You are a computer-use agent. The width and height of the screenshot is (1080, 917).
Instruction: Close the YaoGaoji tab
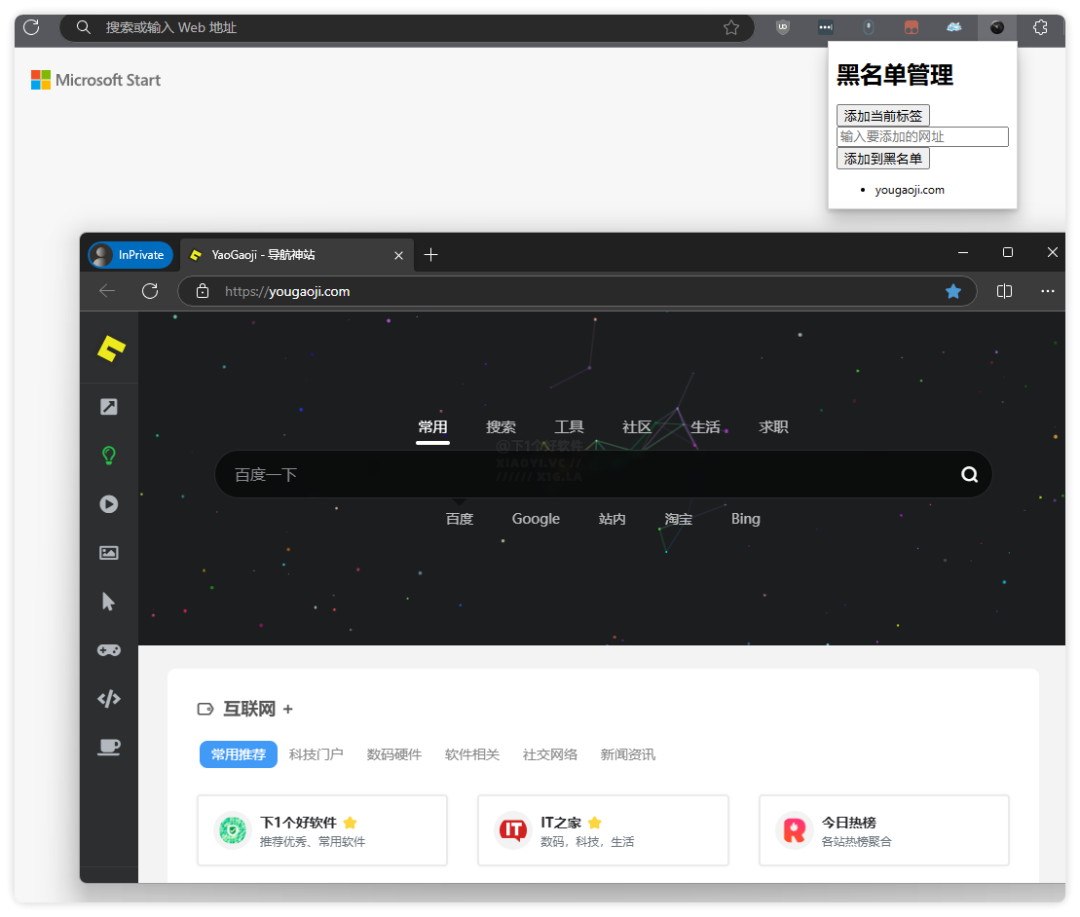399,256
